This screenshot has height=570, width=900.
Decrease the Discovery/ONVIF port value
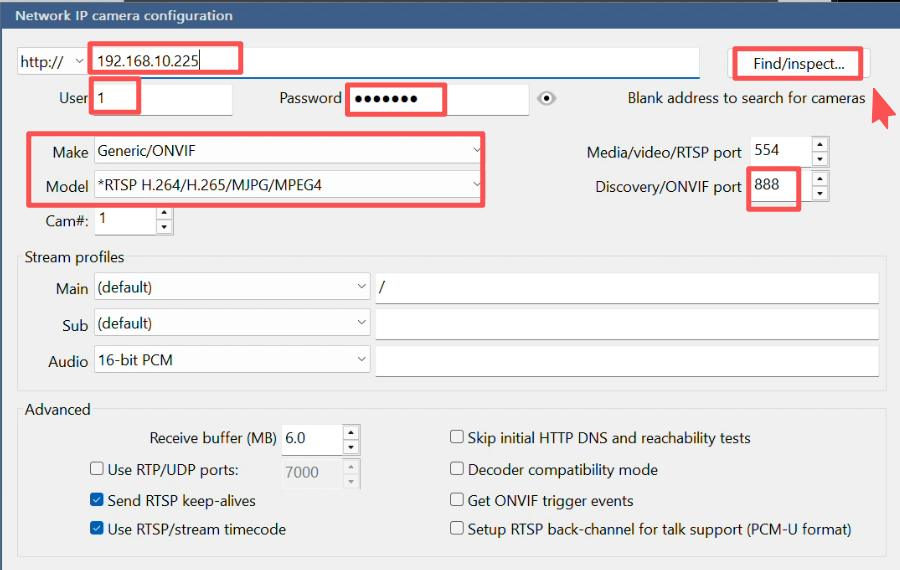click(x=820, y=193)
